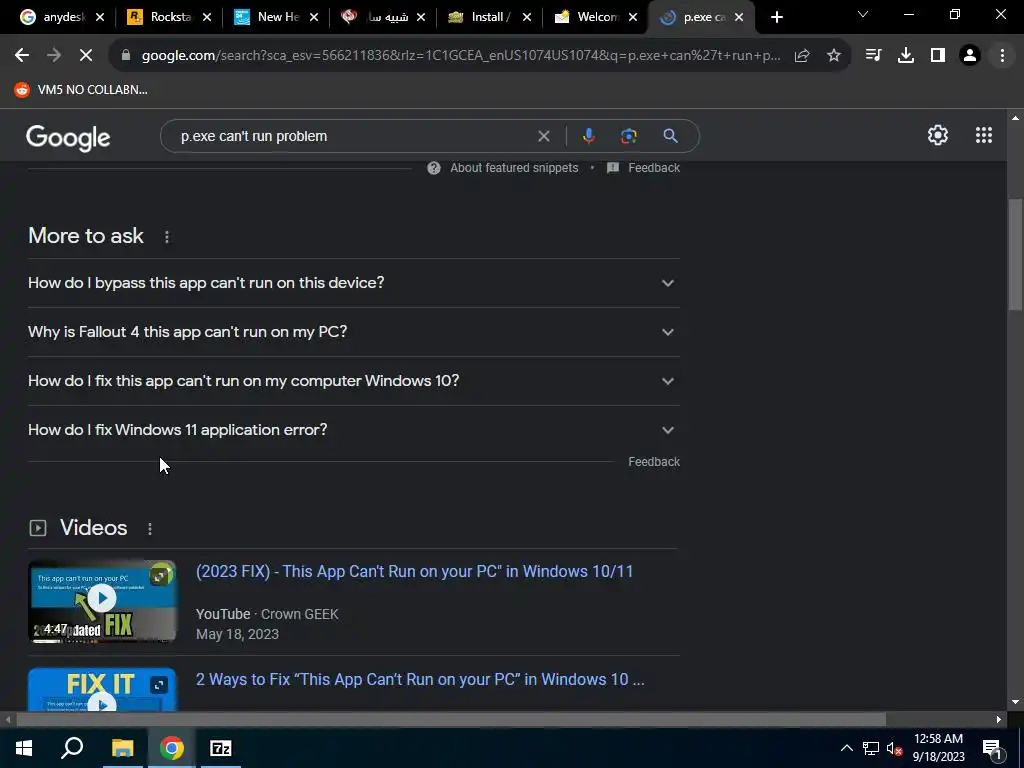
Task: Open Videos section options menu
Action: tap(150, 528)
